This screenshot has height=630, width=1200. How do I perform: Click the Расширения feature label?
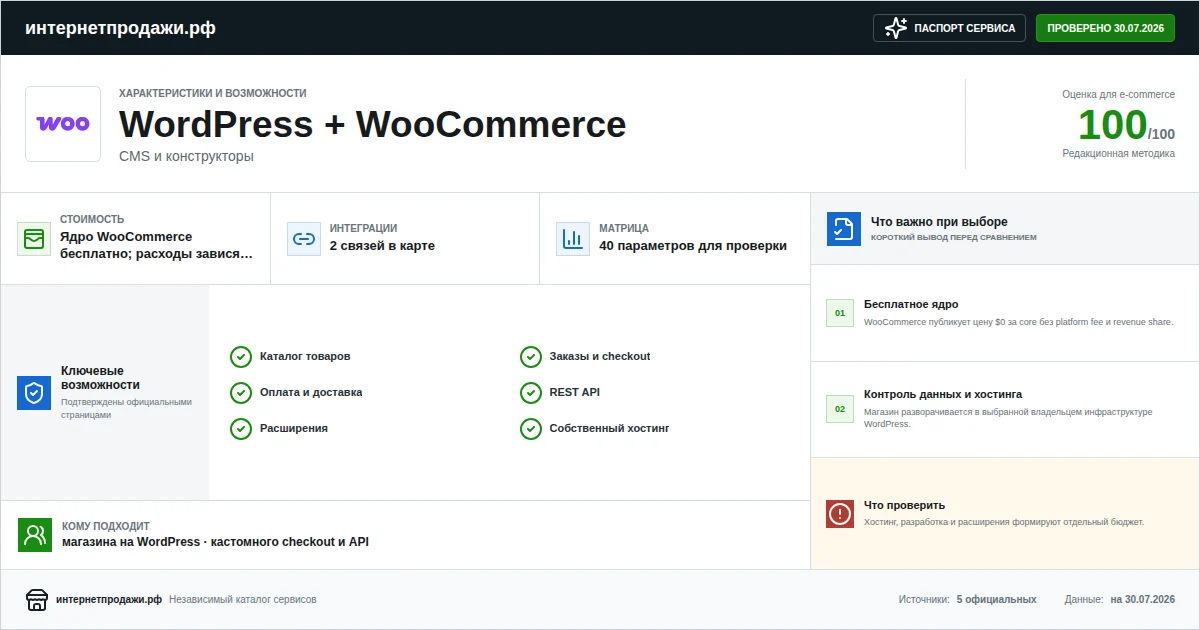(294, 429)
